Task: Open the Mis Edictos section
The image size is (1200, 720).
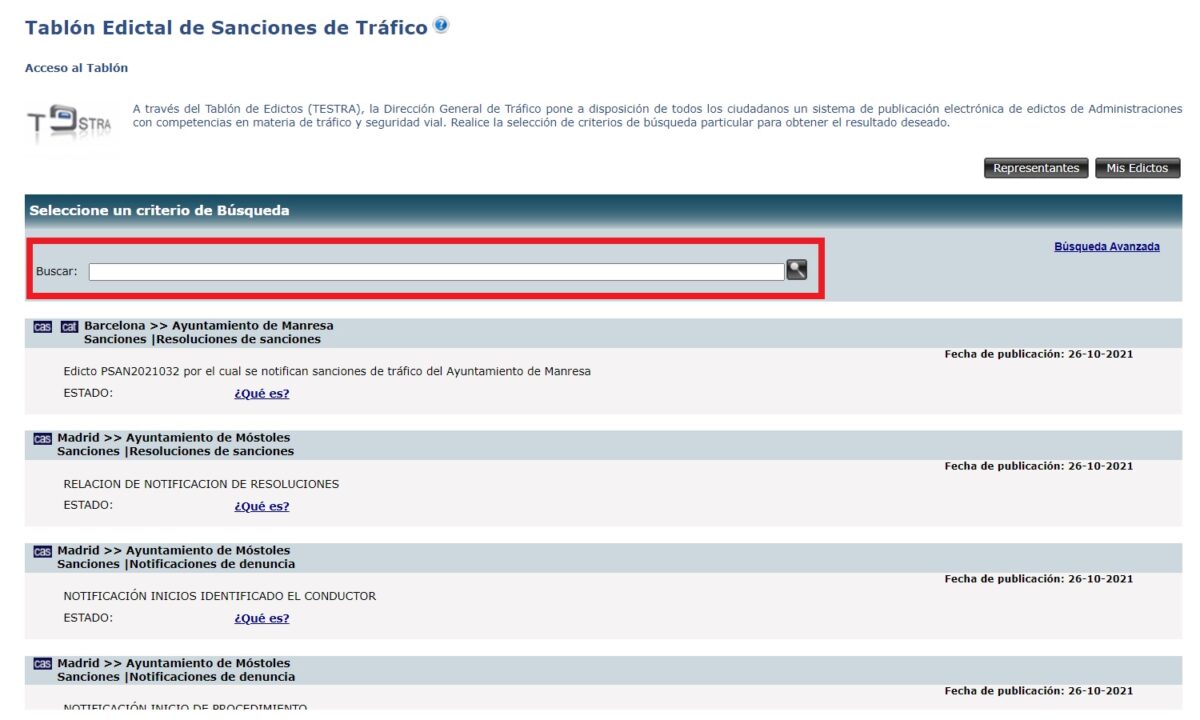Action: click(x=1137, y=168)
